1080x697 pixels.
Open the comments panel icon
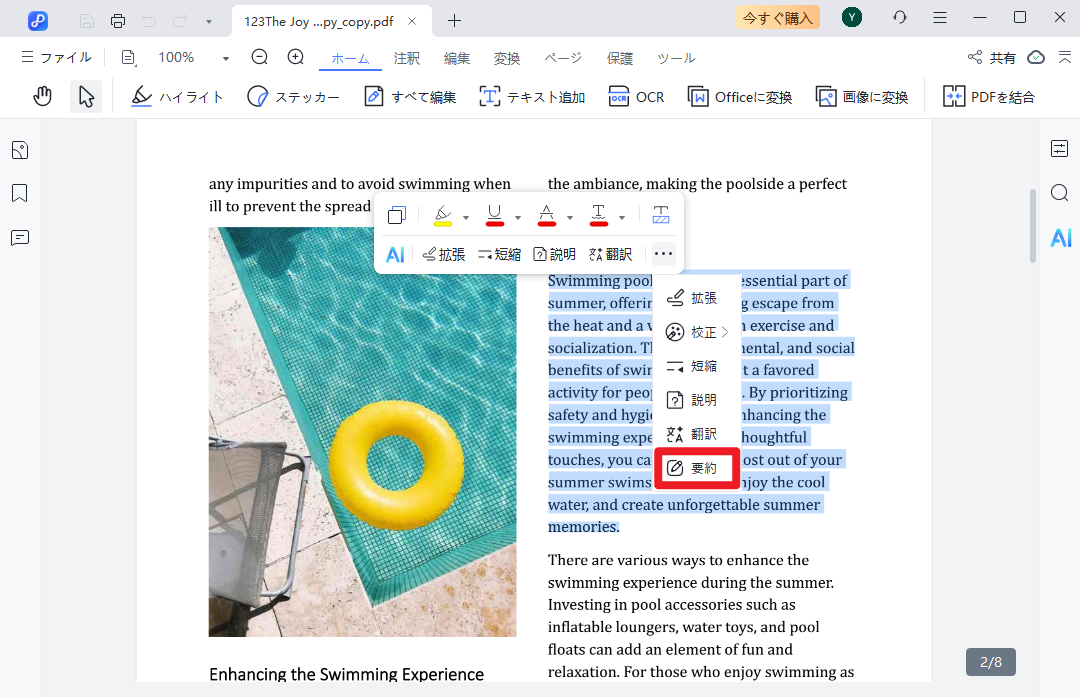[20, 237]
